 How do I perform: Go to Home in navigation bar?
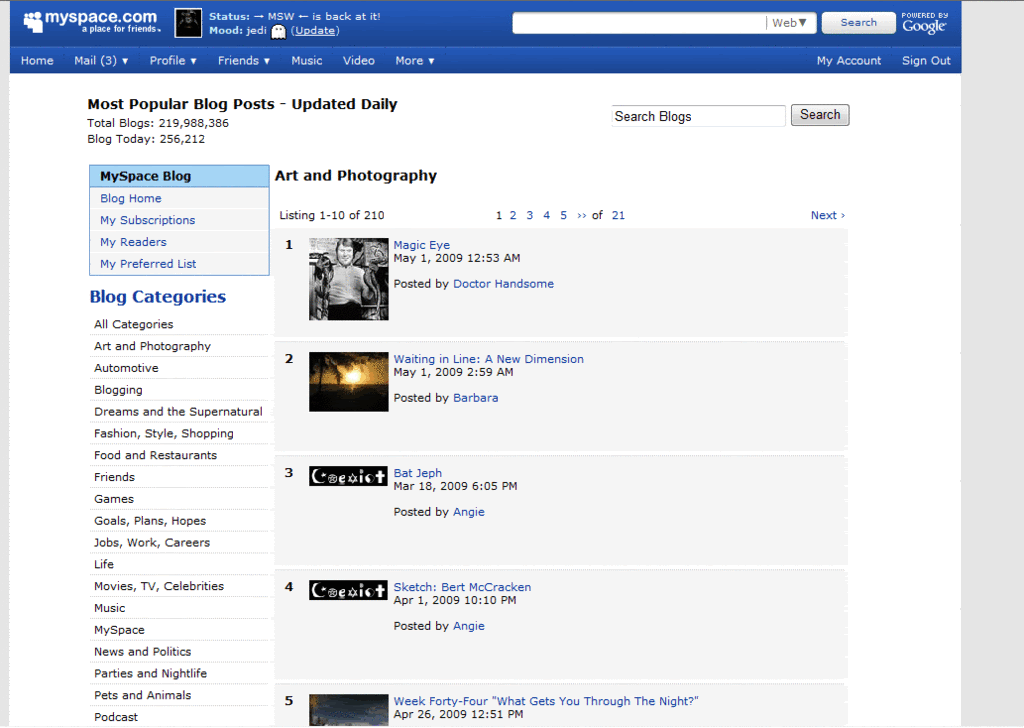tap(37, 61)
